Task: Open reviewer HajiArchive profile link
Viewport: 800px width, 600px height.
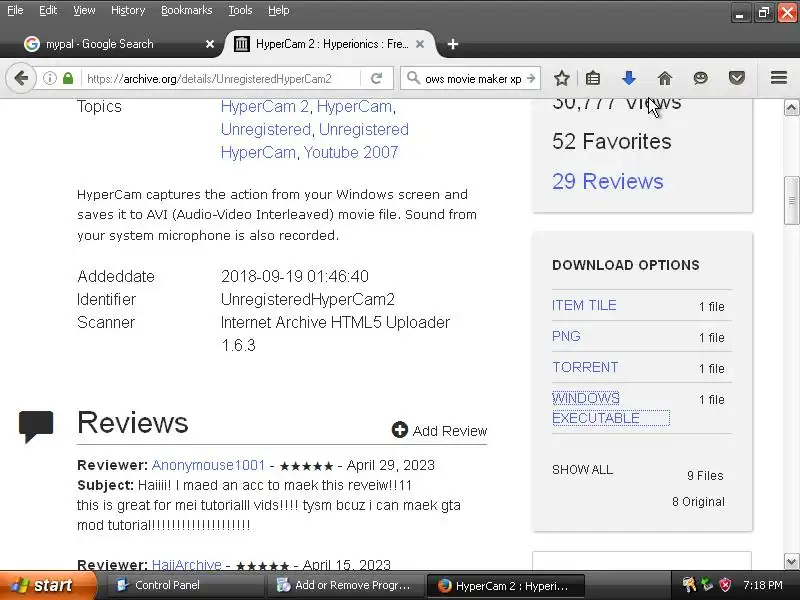Action: point(187,565)
